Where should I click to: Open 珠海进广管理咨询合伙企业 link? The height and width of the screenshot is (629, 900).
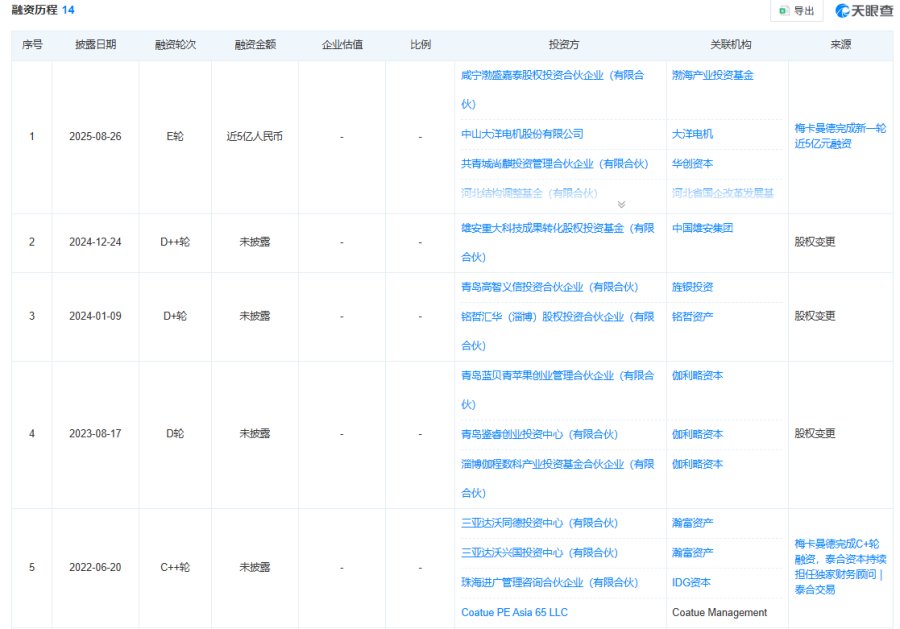[x=549, y=583]
